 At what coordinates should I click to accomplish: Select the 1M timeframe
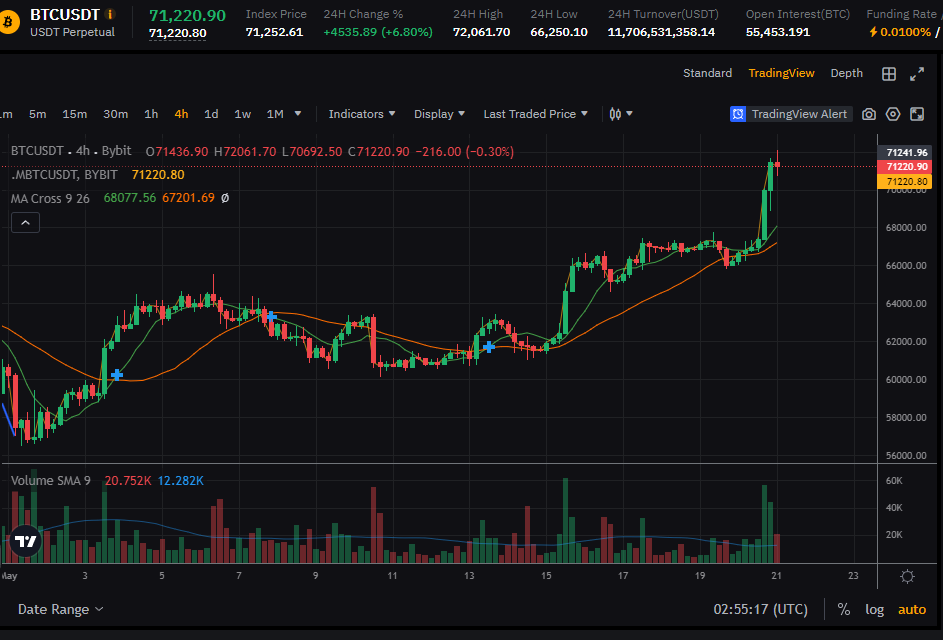point(275,114)
